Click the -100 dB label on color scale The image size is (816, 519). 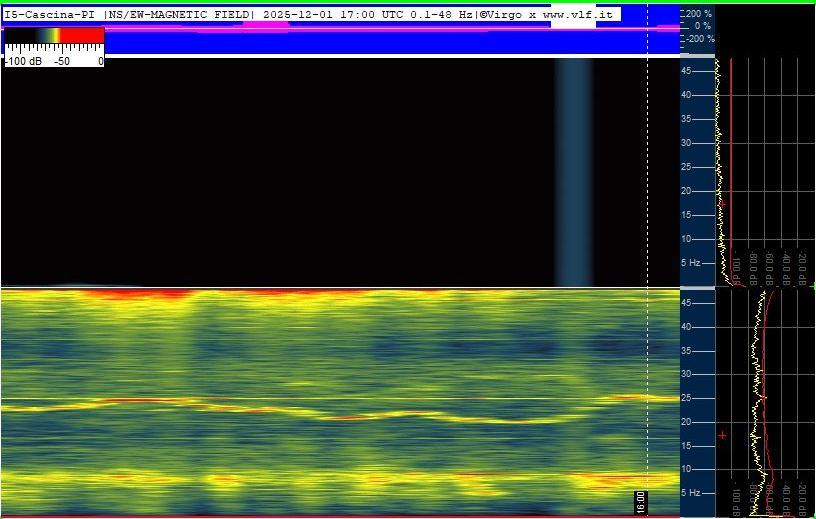pos(23,61)
